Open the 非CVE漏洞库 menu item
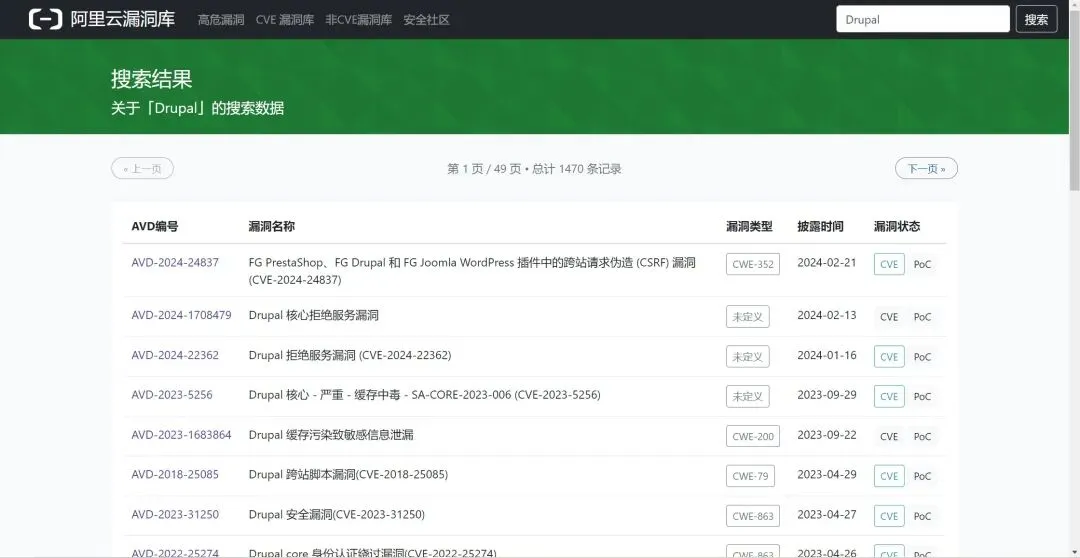The image size is (1080, 558). (x=358, y=20)
